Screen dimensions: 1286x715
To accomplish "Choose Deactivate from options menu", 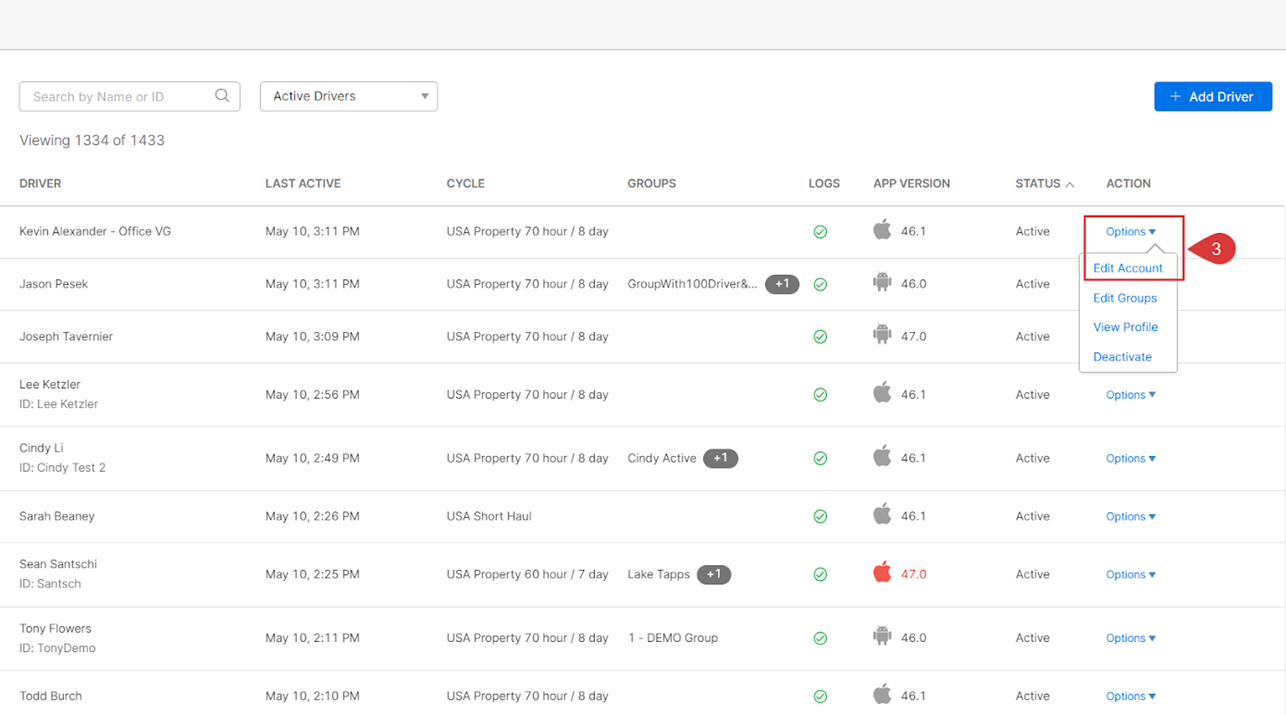I will click(x=1122, y=357).
